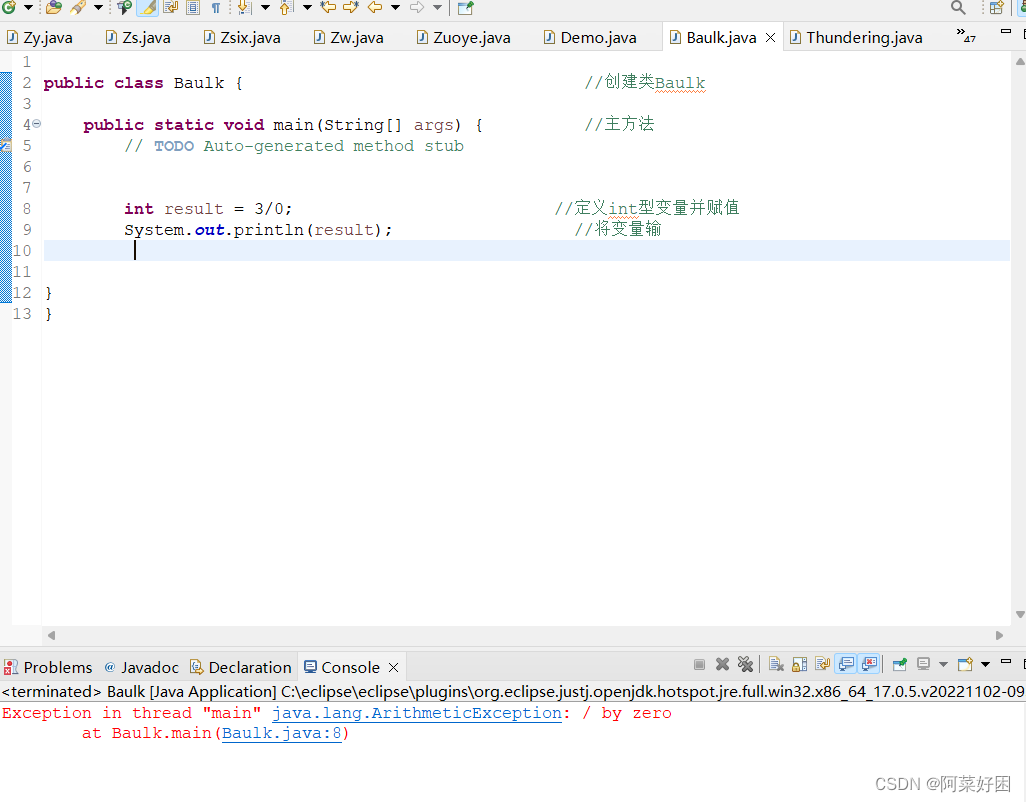Navigate Back with the left arrow

click(375, 8)
